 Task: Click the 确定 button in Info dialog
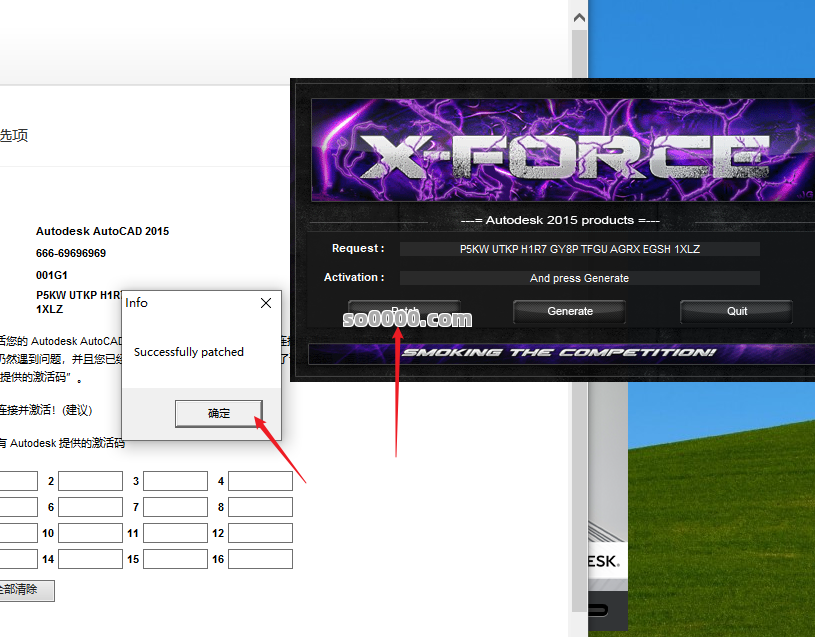point(218,413)
